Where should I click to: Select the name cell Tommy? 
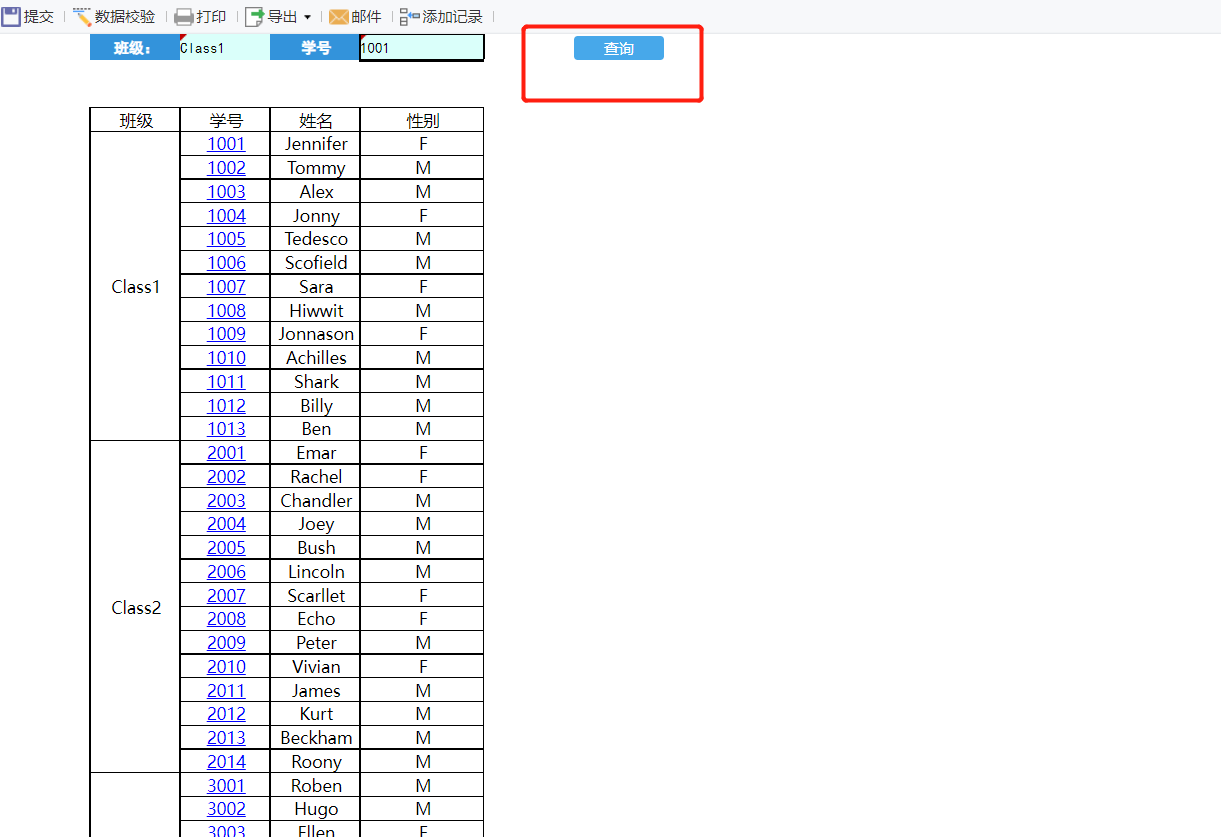316,168
